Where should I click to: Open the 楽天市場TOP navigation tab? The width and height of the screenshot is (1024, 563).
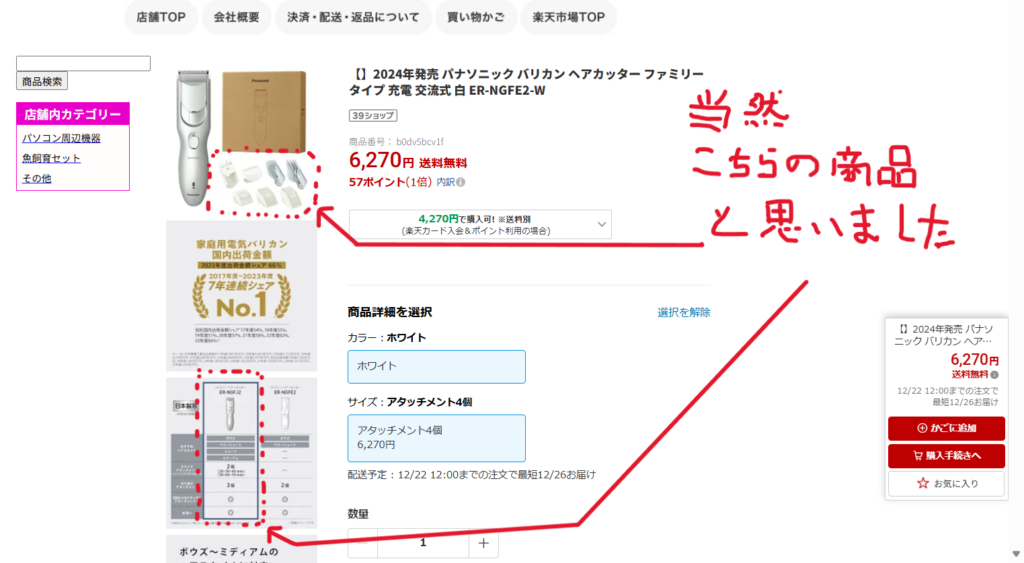568,17
